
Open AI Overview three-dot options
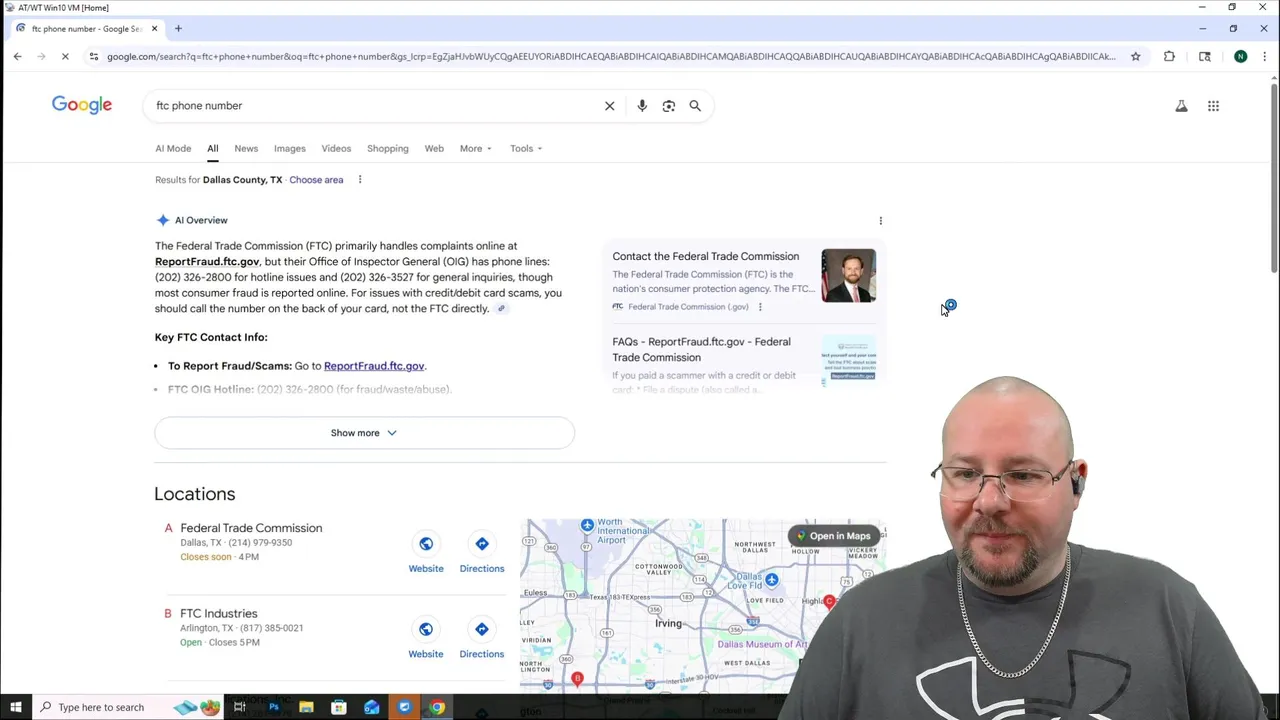click(880, 221)
